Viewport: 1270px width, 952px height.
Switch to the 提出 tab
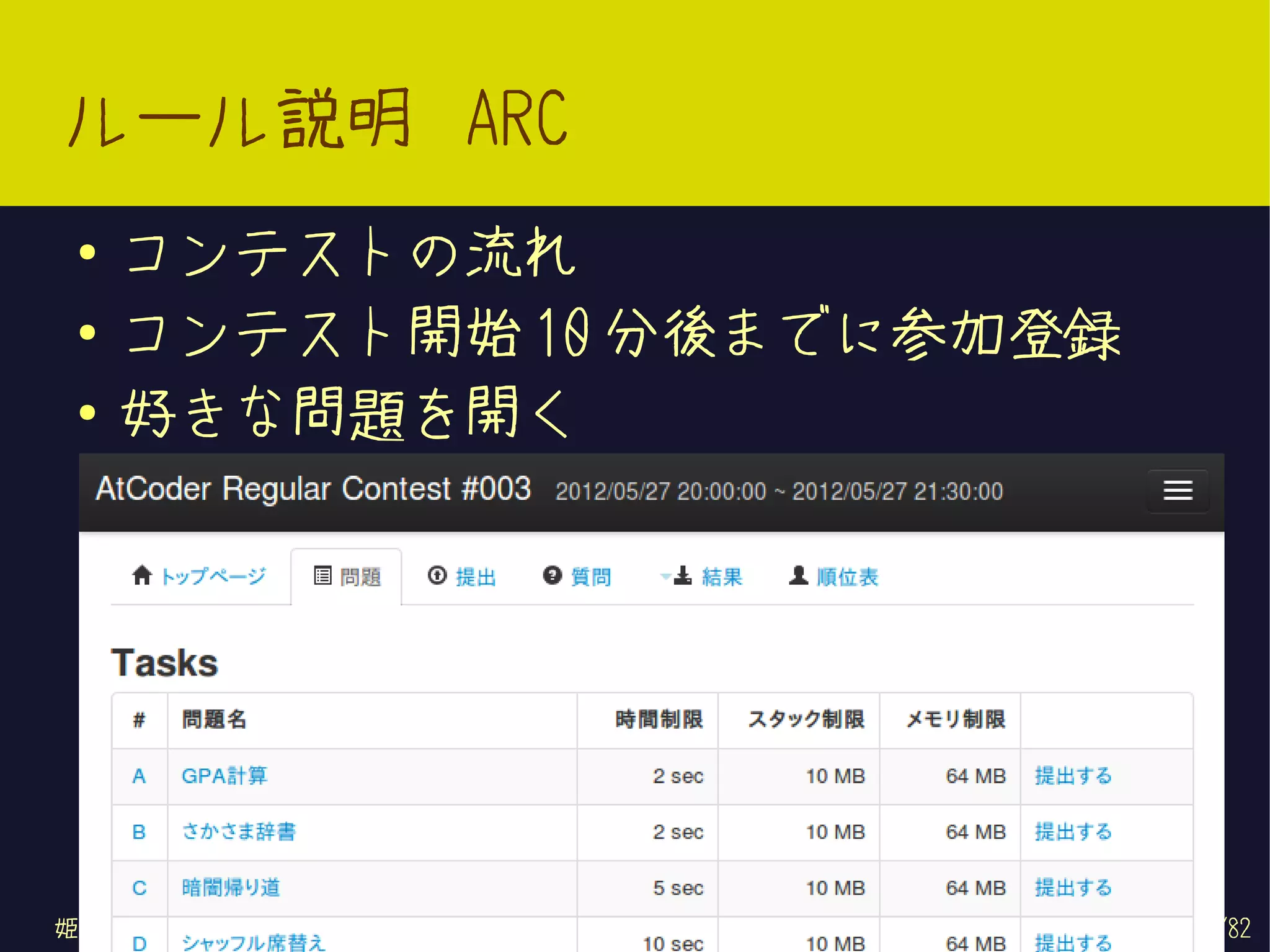coord(462,577)
